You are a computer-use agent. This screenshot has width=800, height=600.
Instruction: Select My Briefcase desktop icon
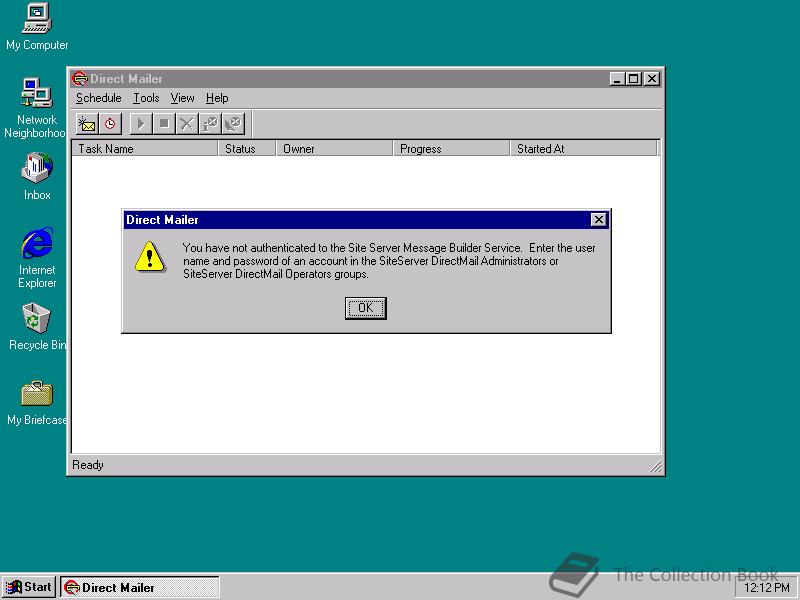37,403
